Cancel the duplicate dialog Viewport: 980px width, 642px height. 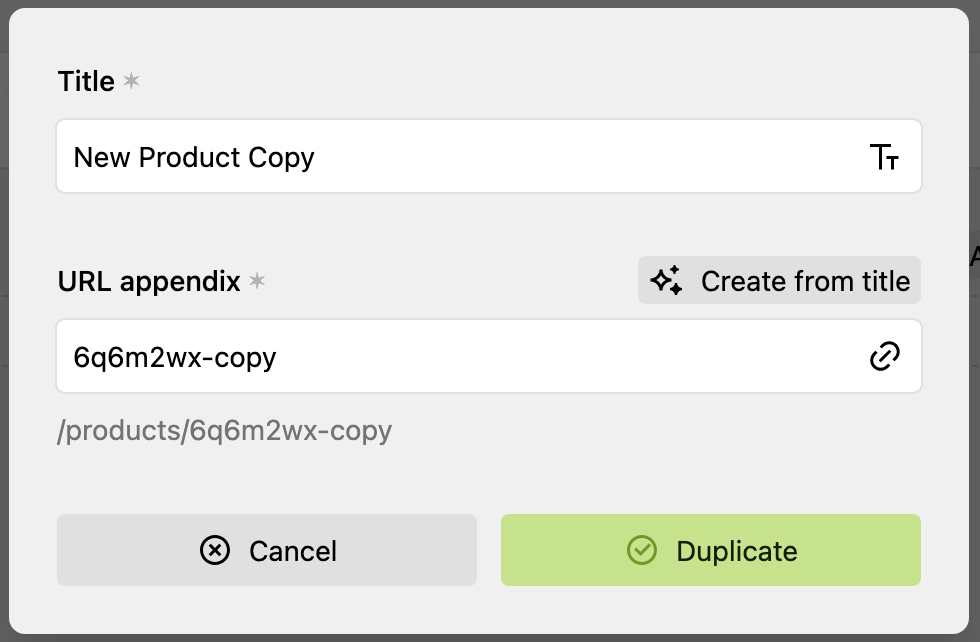click(x=266, y=550)
